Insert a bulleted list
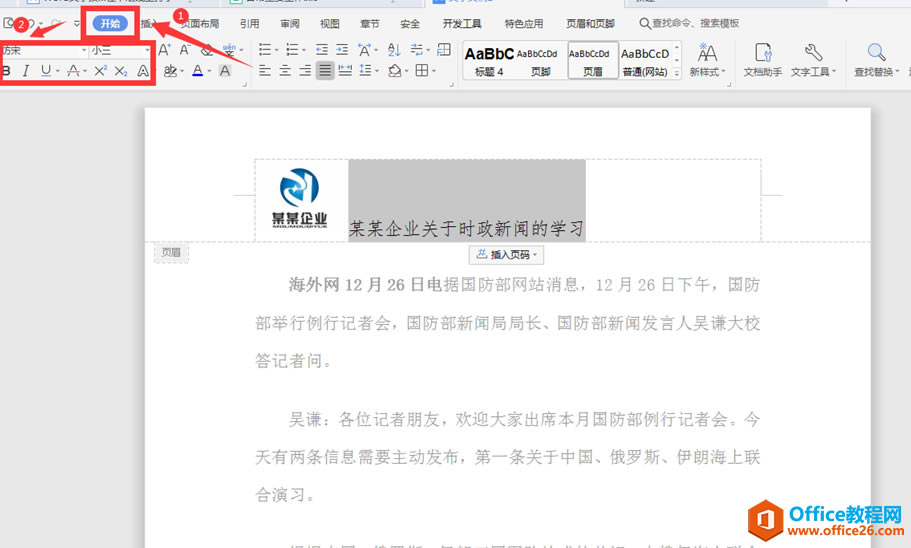This screenshot has width=911, height=548. (x=265, y=50)
